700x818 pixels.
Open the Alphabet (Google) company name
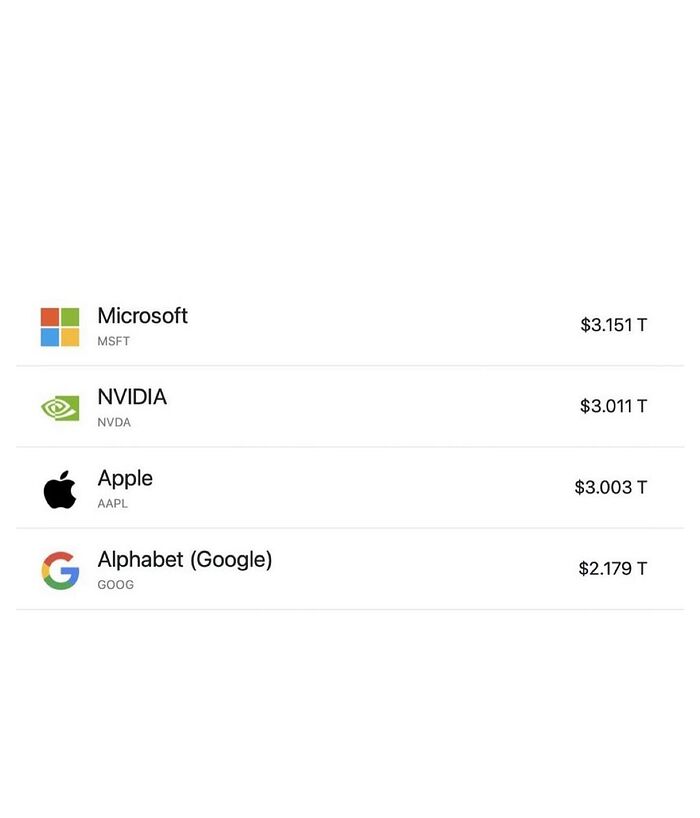(x=184, y=559)
